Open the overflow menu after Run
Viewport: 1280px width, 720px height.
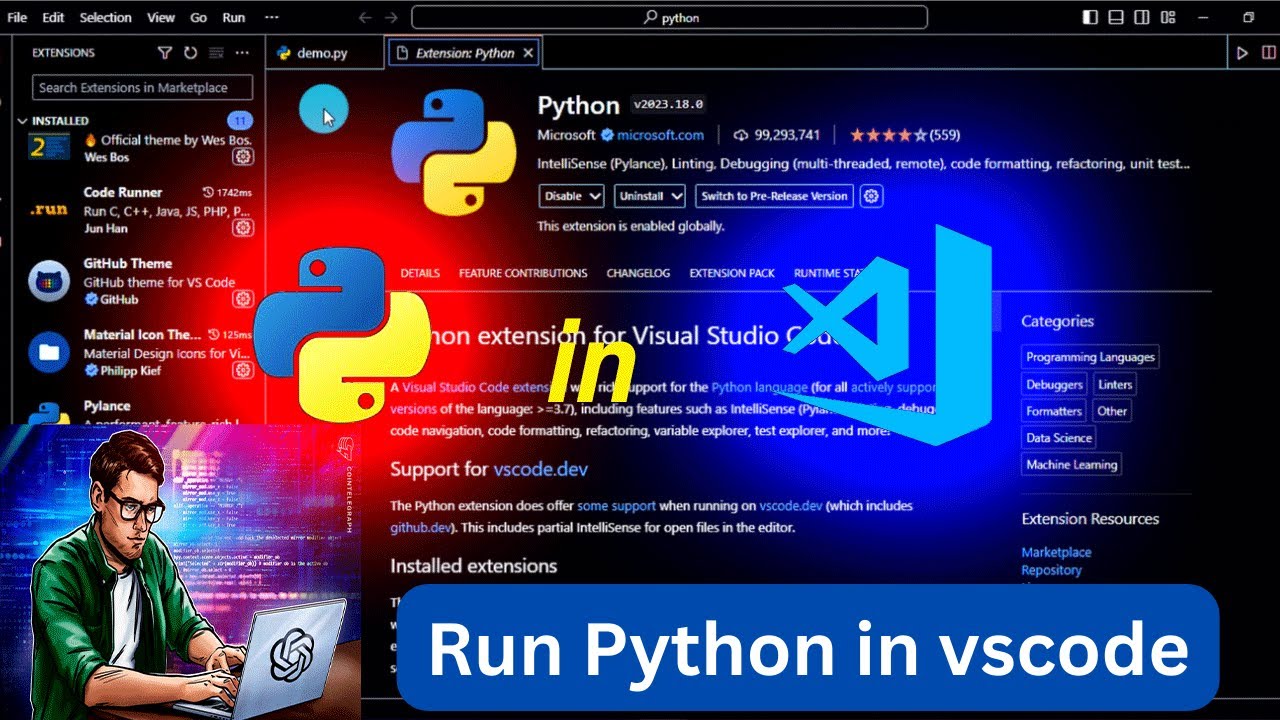pos(272,18)
